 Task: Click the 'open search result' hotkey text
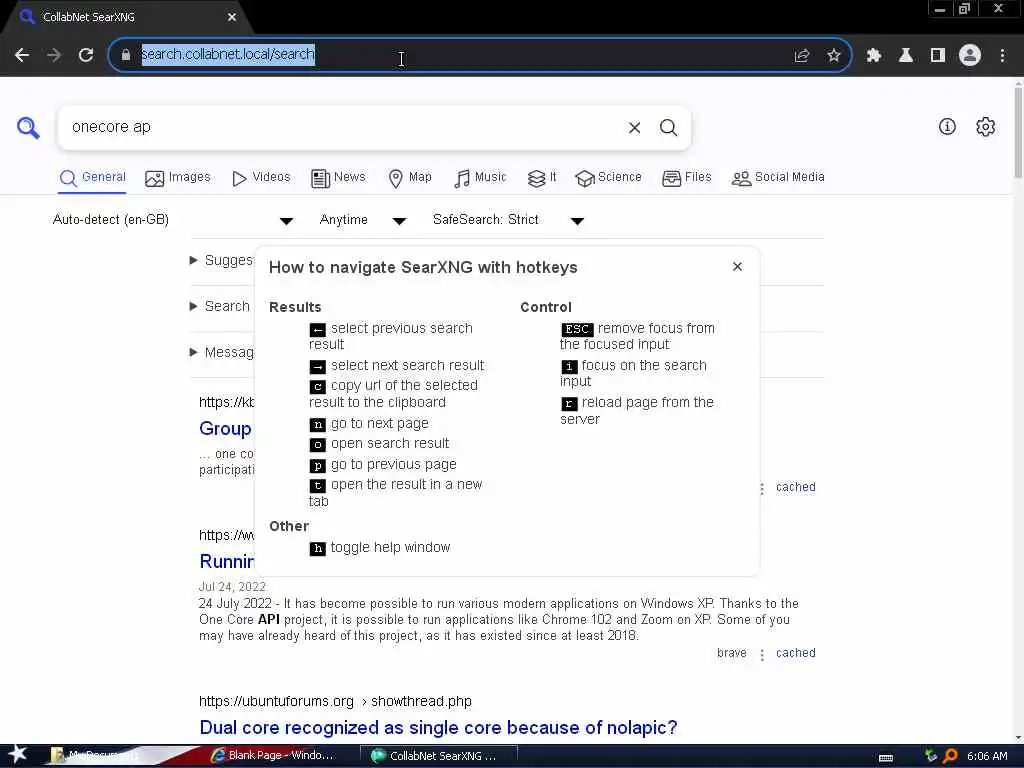[x=390, y=443]
